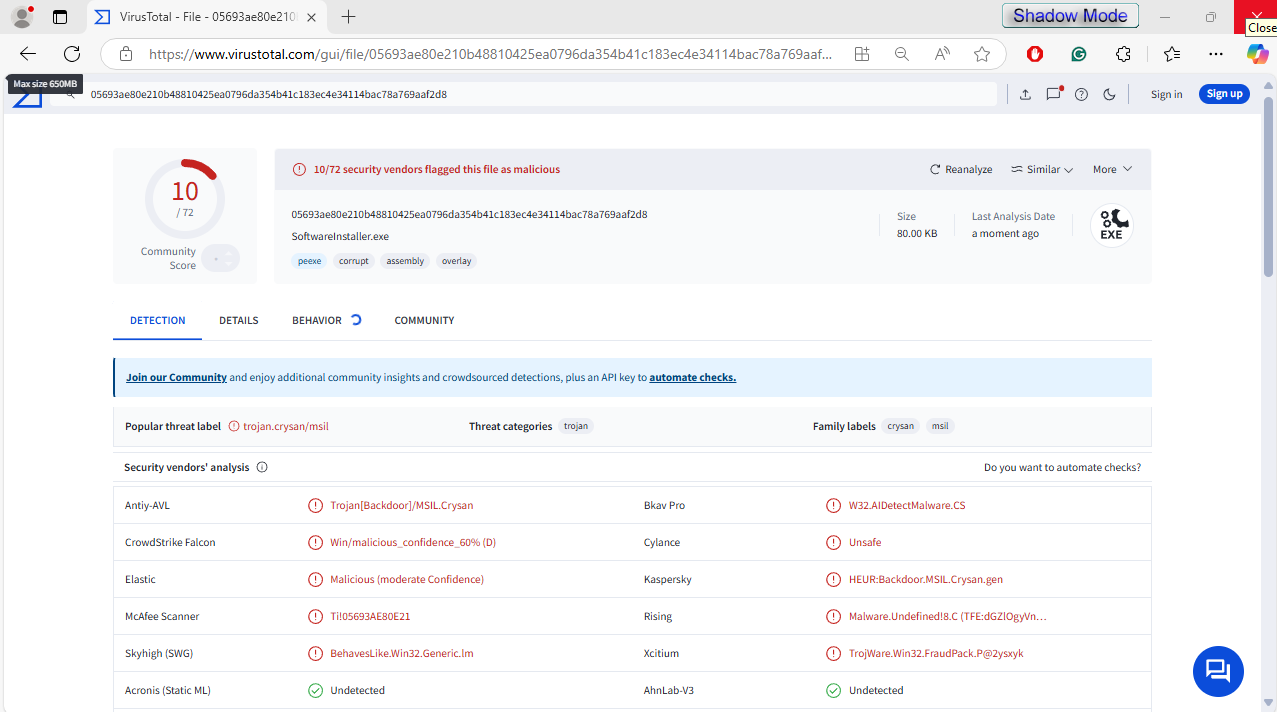1277x712 pixels.
Task: Switch to the Details tab
Action: 239,320
